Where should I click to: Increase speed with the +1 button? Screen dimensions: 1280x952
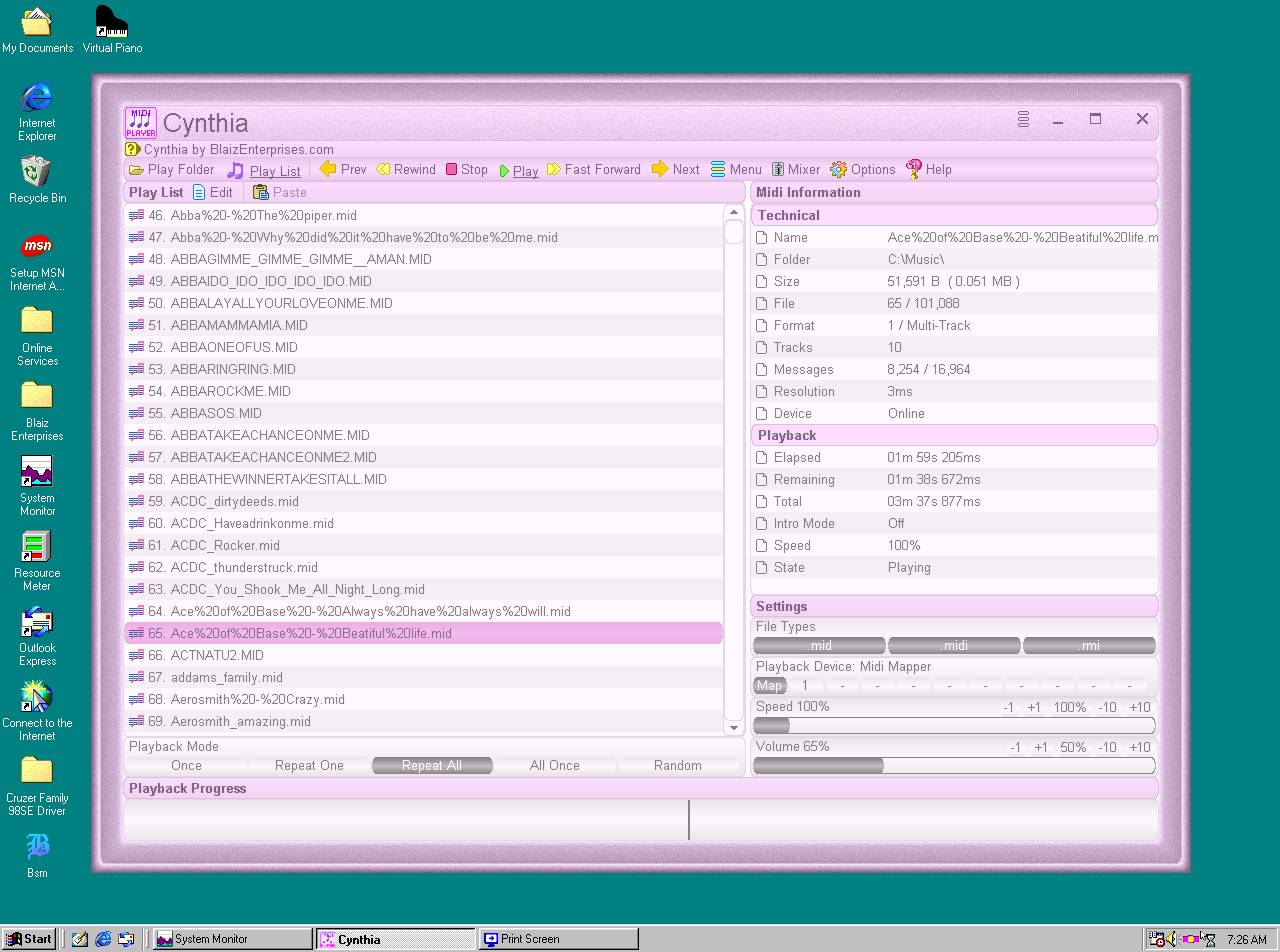click(x=1034, y=708)
